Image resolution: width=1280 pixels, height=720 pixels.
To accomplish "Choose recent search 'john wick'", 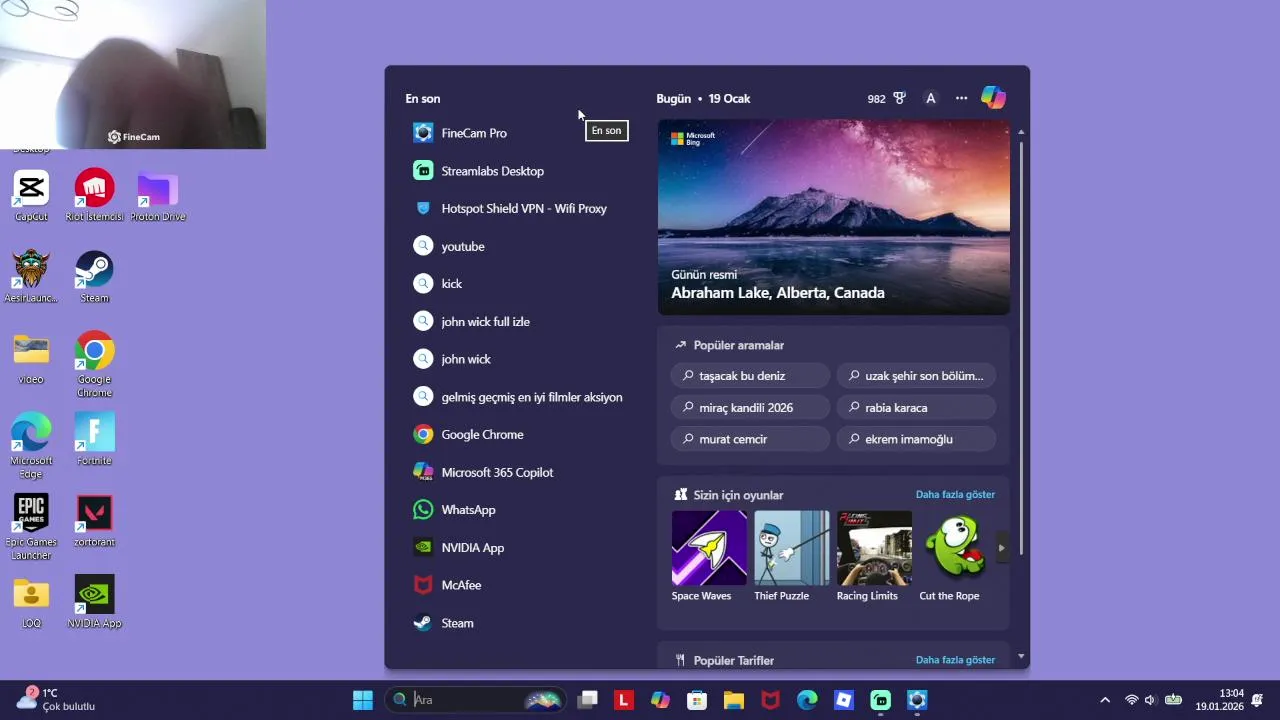I will click(520, 359).
